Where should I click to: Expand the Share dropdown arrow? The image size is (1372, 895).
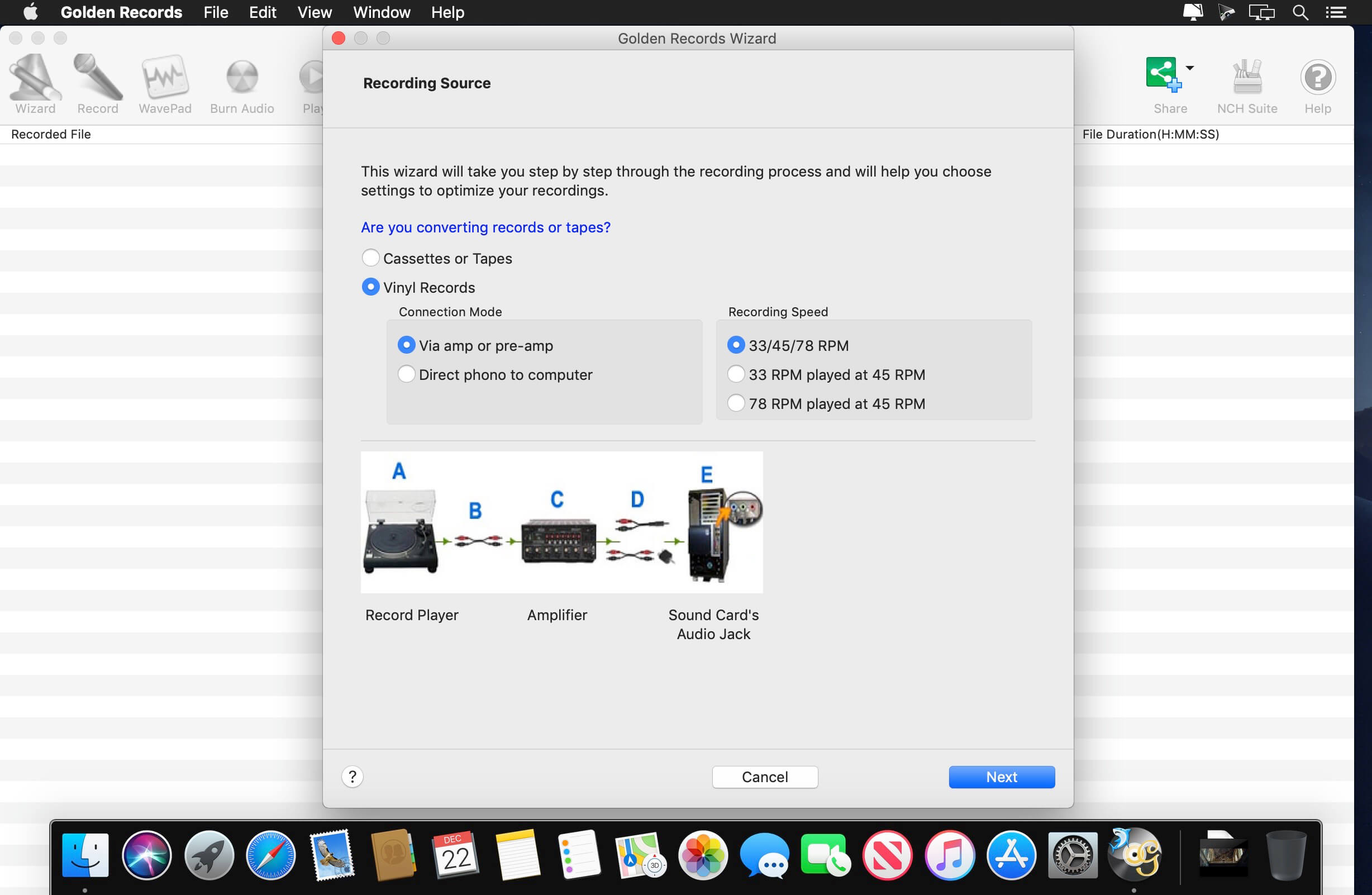(1189, 68)
